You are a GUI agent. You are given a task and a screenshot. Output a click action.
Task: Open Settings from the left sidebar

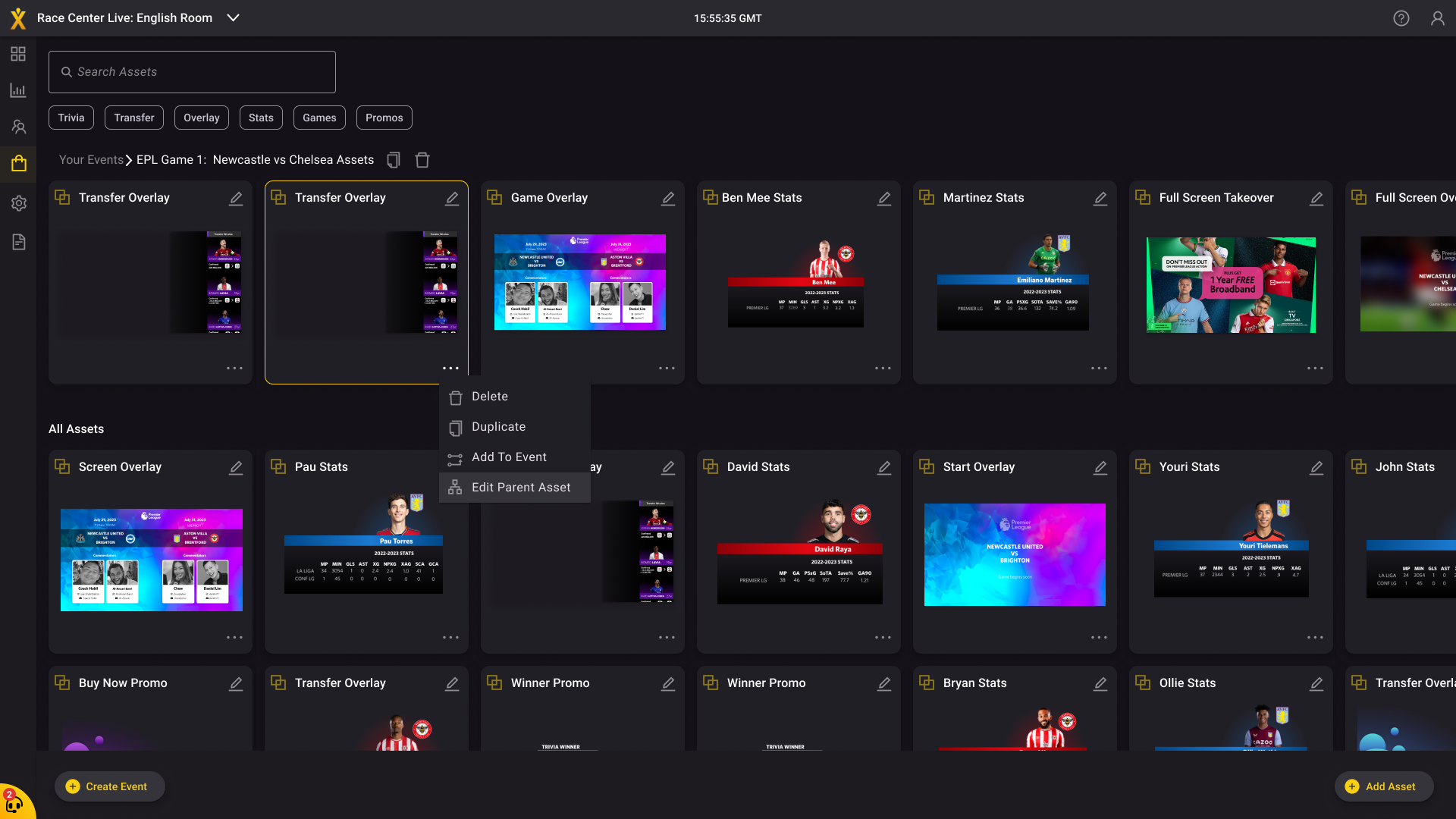click(18, 203)
